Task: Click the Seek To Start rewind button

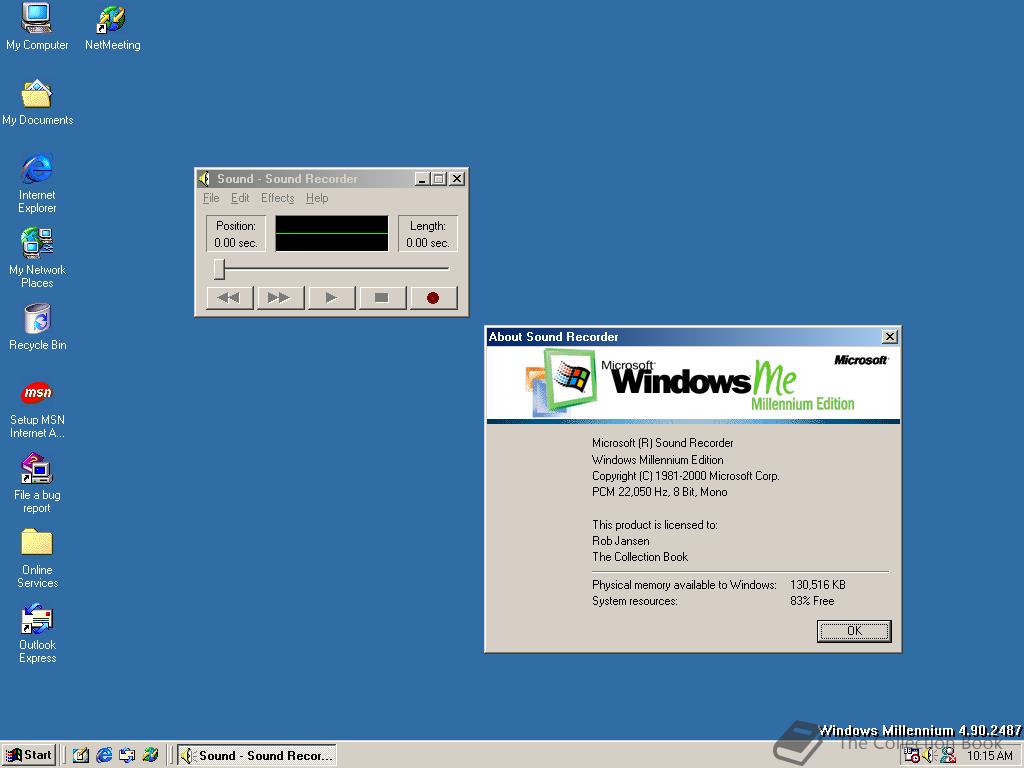Action: [x=229, y=298]
